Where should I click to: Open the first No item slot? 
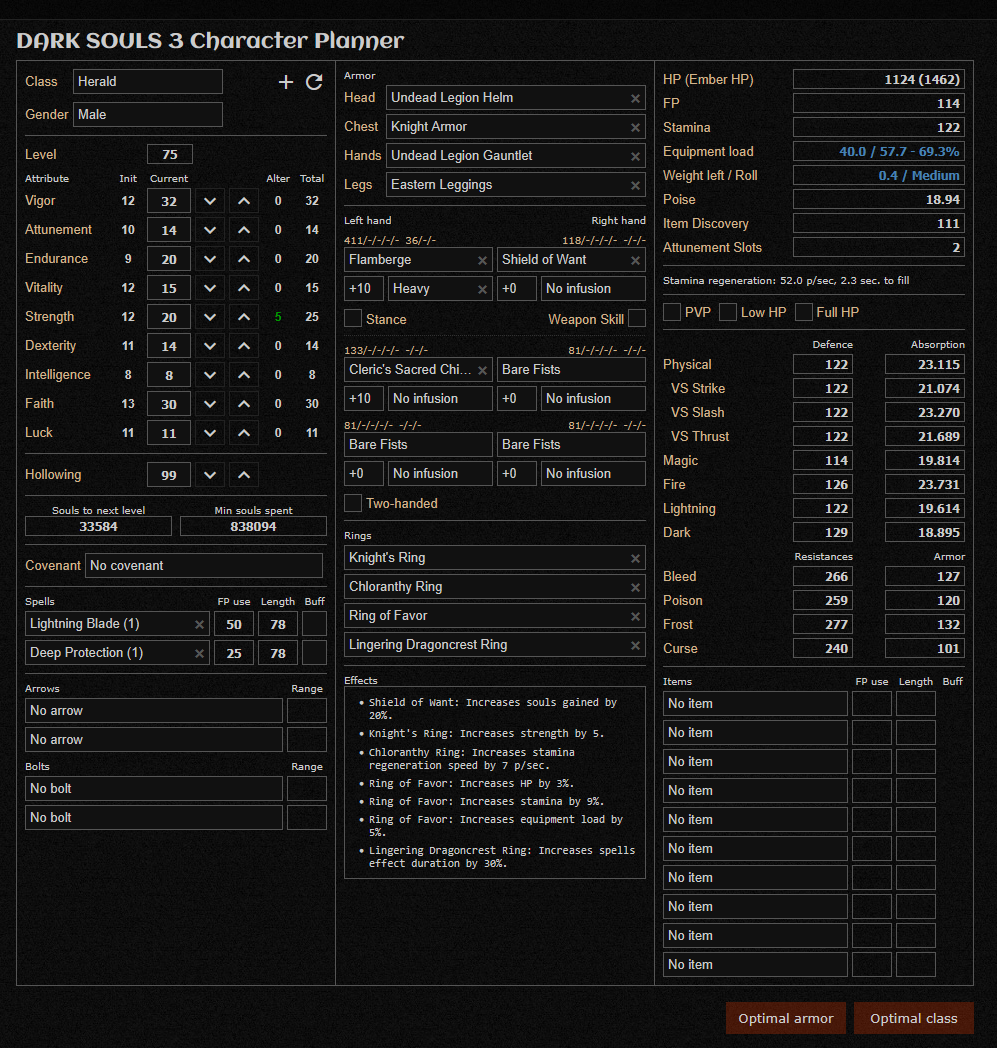pos(755,704)
